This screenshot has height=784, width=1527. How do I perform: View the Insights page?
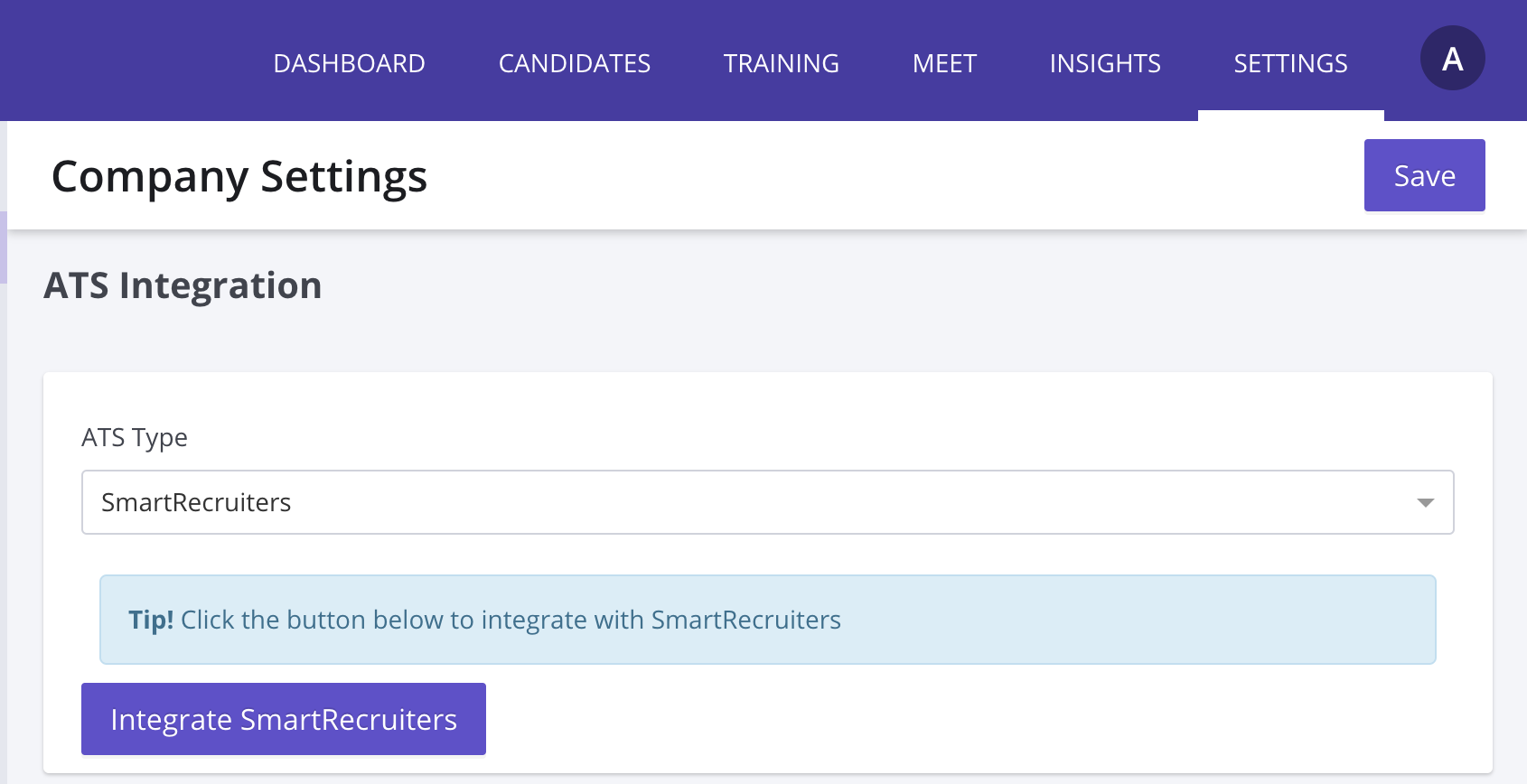coord(1104,63)
